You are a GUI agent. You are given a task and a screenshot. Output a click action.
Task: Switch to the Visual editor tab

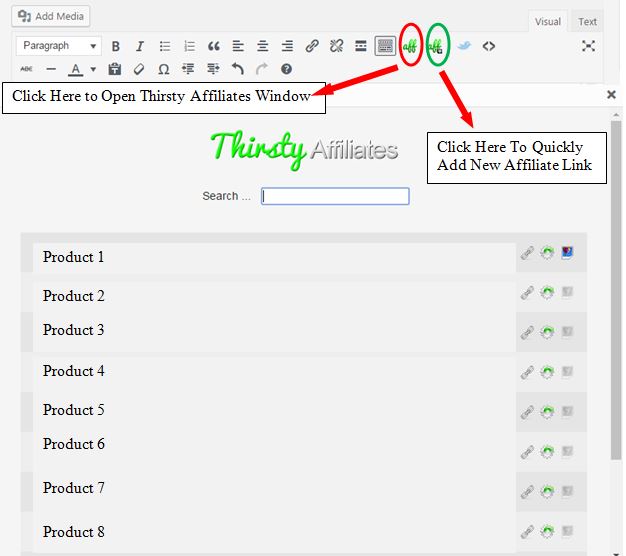[548, 22]
